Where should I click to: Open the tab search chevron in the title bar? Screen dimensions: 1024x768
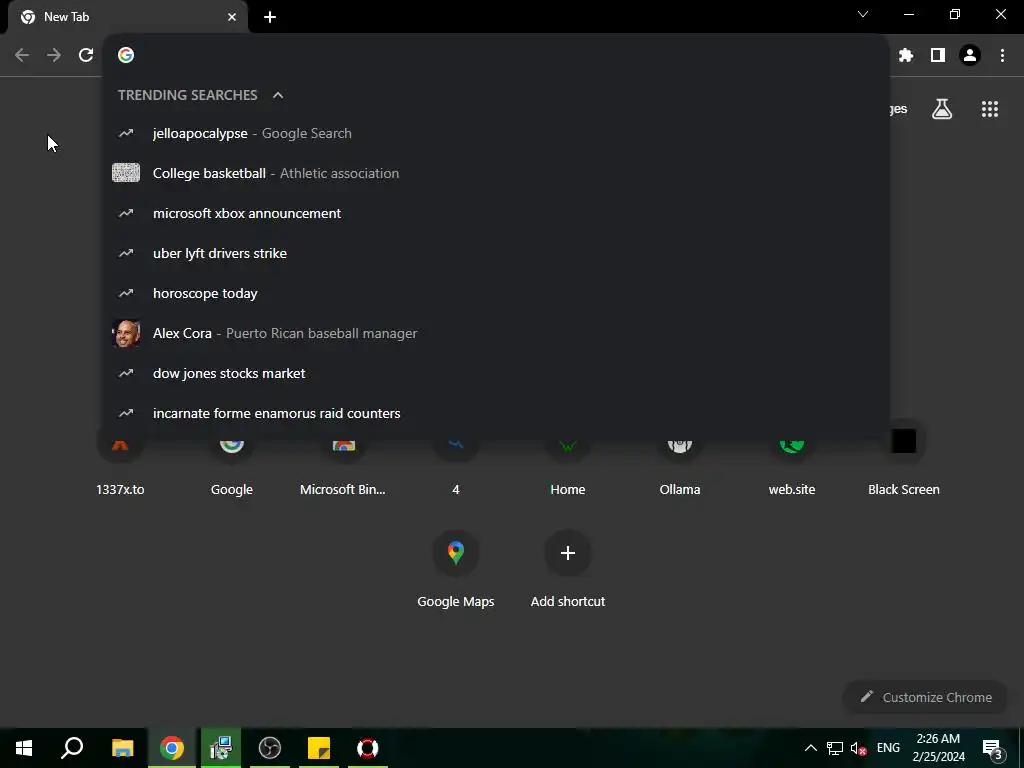(x=863, y=14)
